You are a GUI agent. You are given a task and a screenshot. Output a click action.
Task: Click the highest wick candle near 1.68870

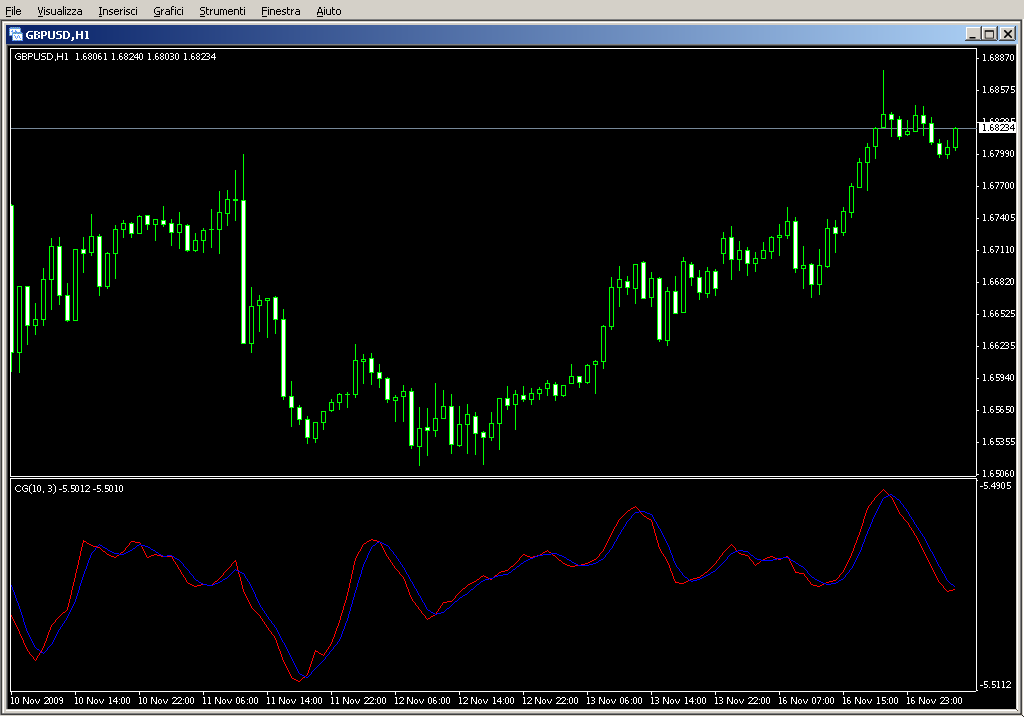click(884, 99)
